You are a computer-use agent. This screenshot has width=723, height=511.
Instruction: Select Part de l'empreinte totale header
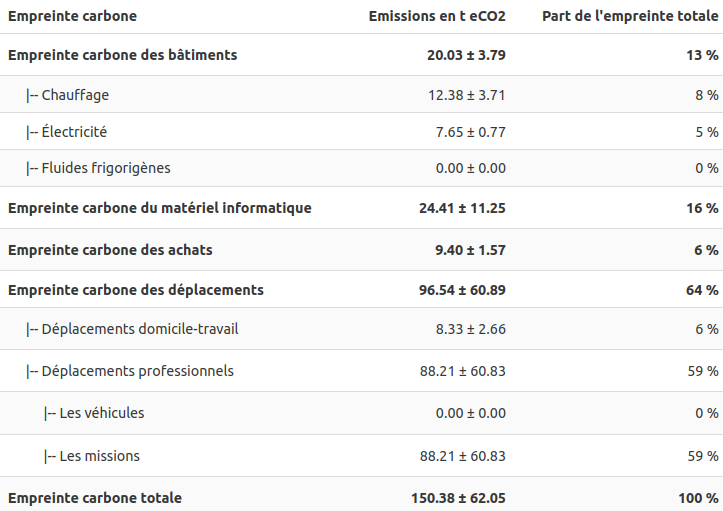pyautogui.click(x=630, y=16)
